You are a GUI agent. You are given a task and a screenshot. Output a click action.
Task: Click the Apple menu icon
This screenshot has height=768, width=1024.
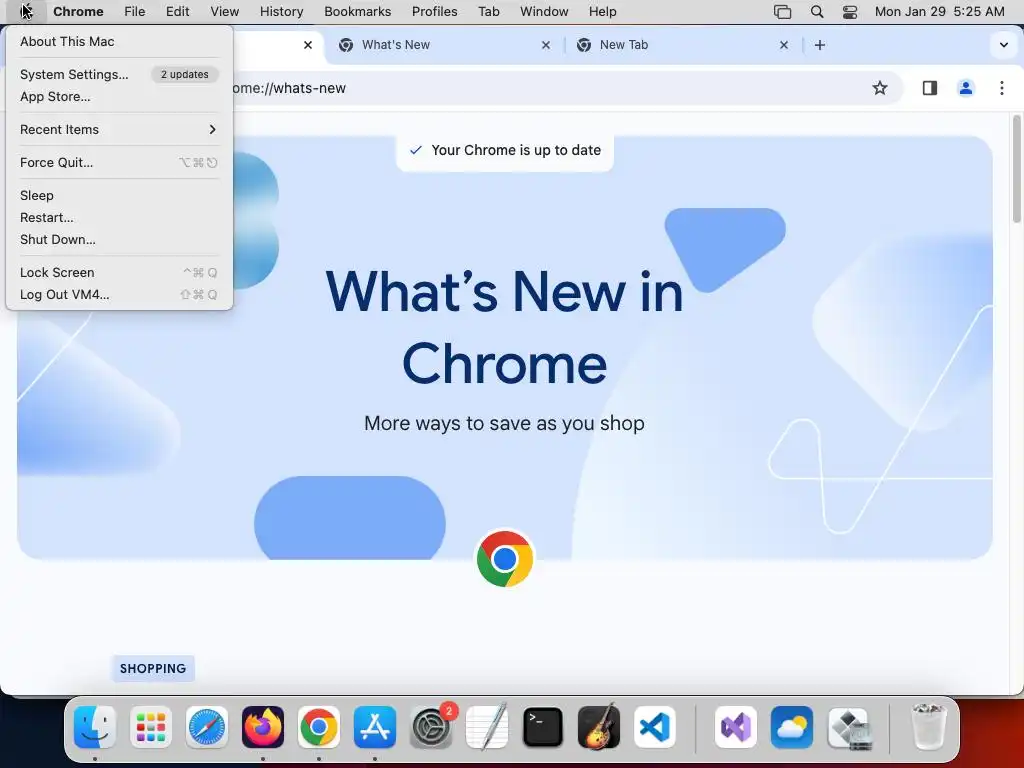[x=26, y=12]
